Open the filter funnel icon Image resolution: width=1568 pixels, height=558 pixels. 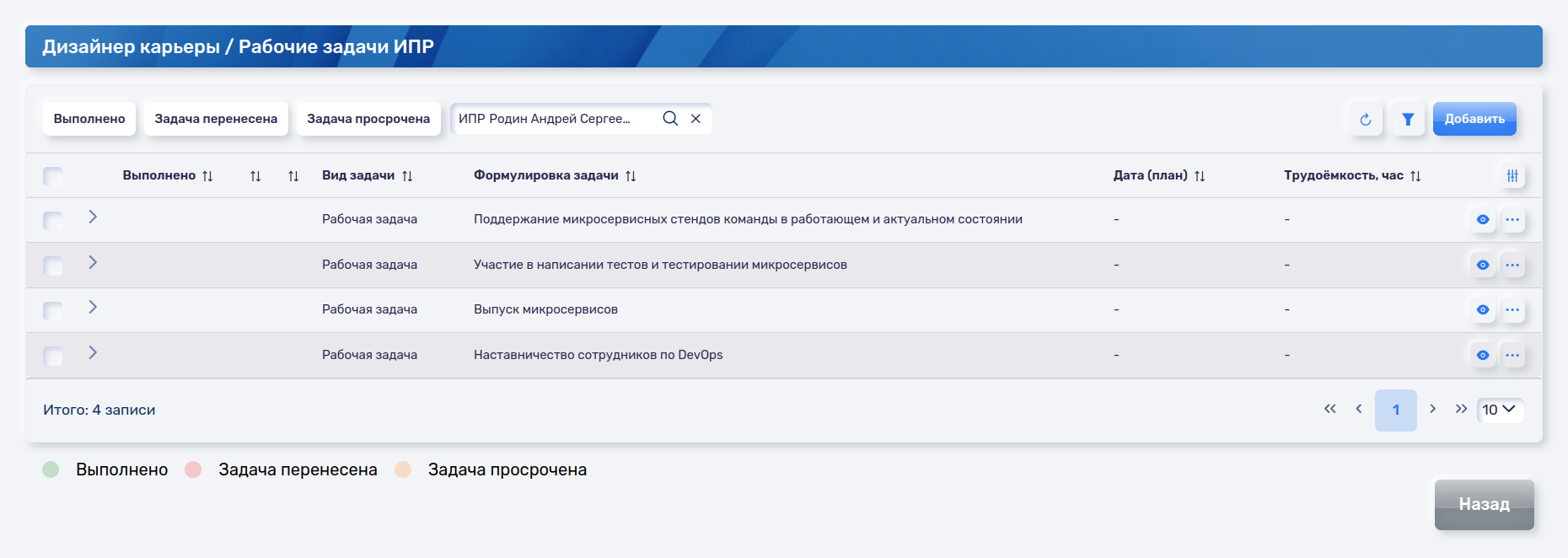(1408, 120)
